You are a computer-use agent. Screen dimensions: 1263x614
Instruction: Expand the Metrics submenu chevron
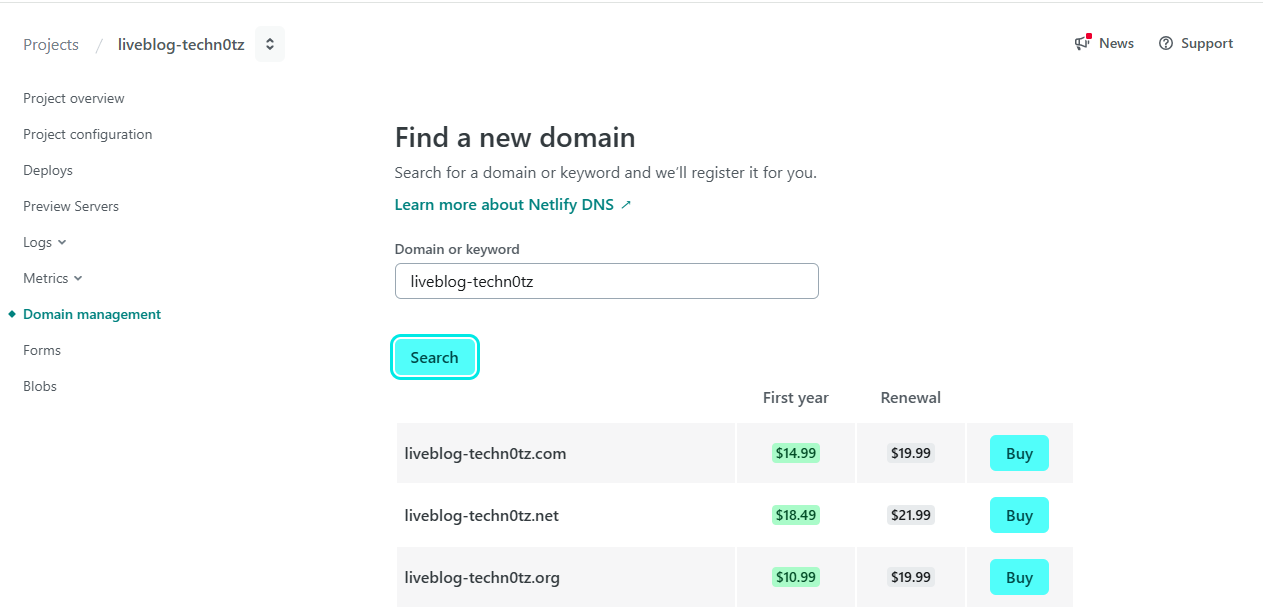tap(78, 278)
